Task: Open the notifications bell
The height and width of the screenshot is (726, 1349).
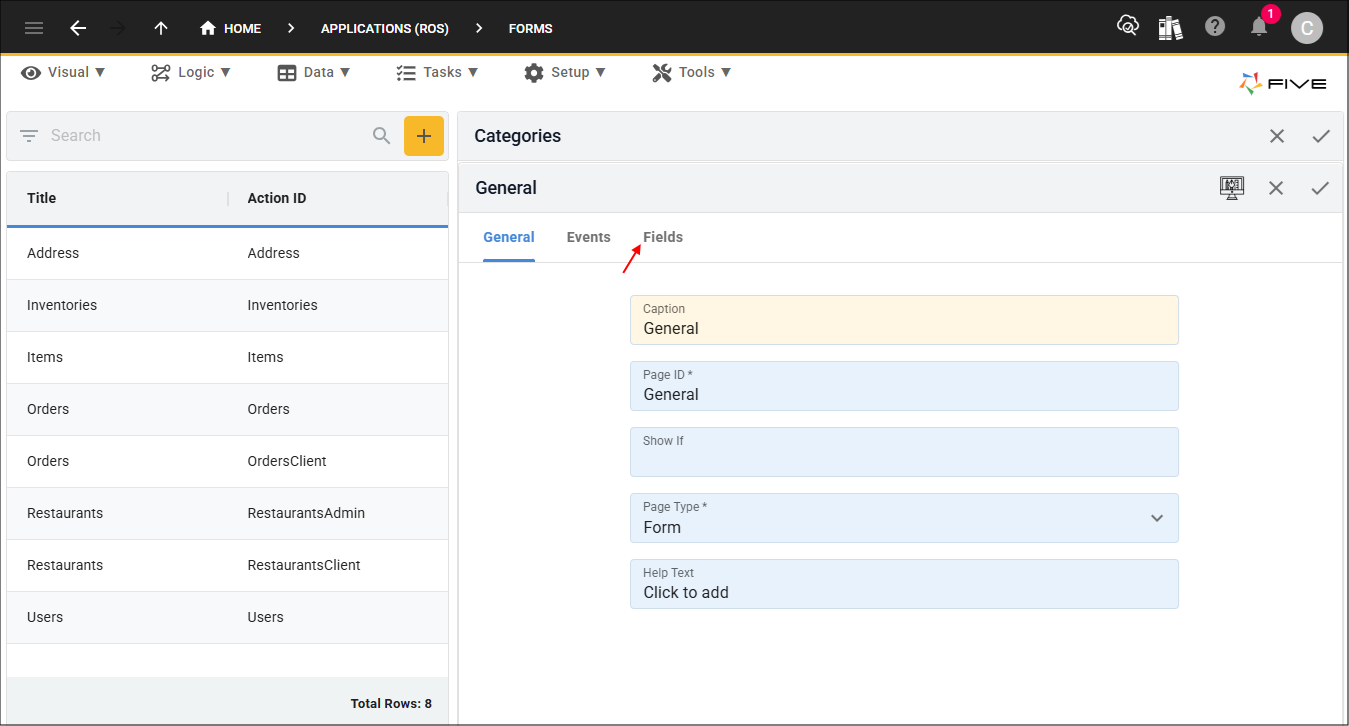Action: [x=1259, y=27]
